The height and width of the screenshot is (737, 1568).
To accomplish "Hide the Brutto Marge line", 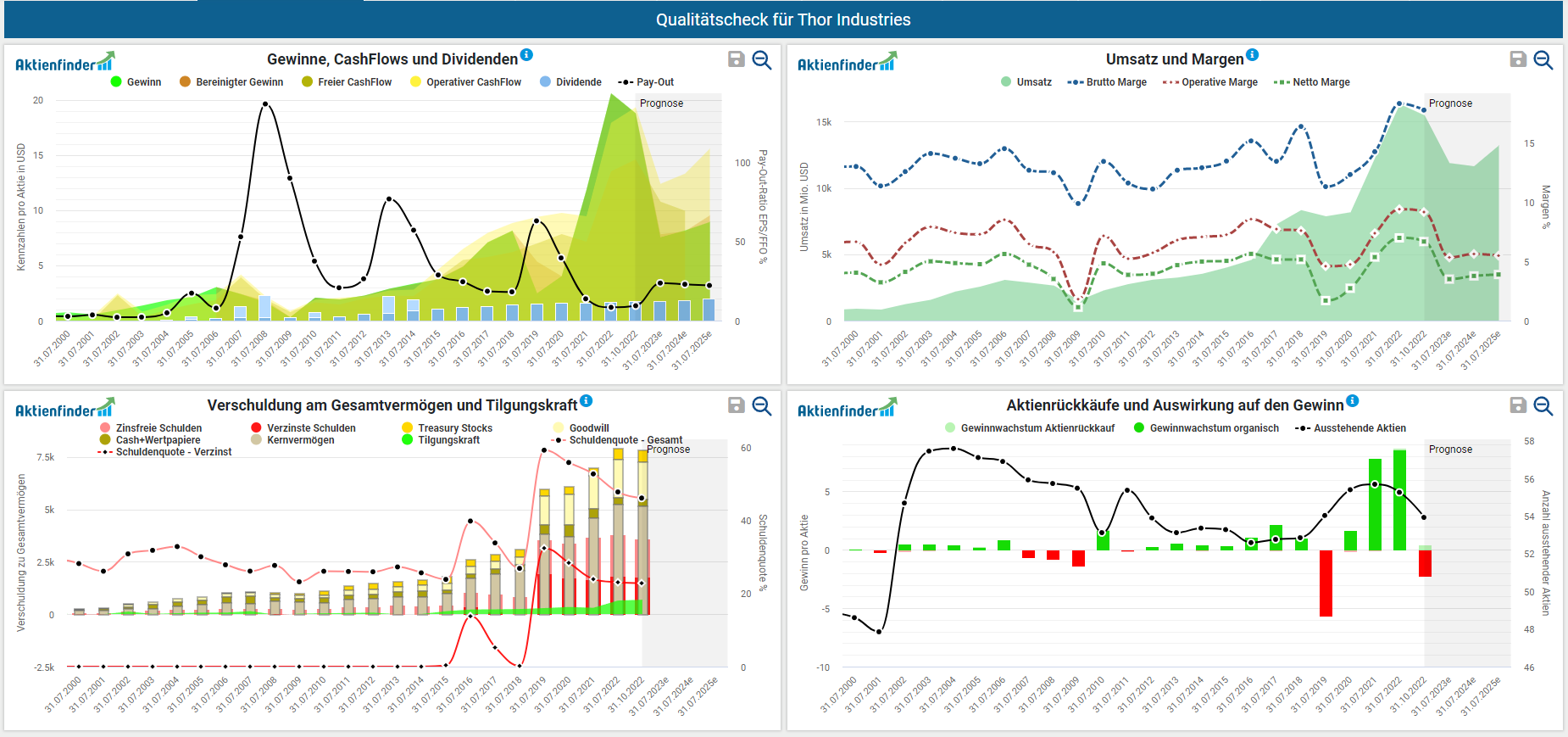I will point(1107,82).
